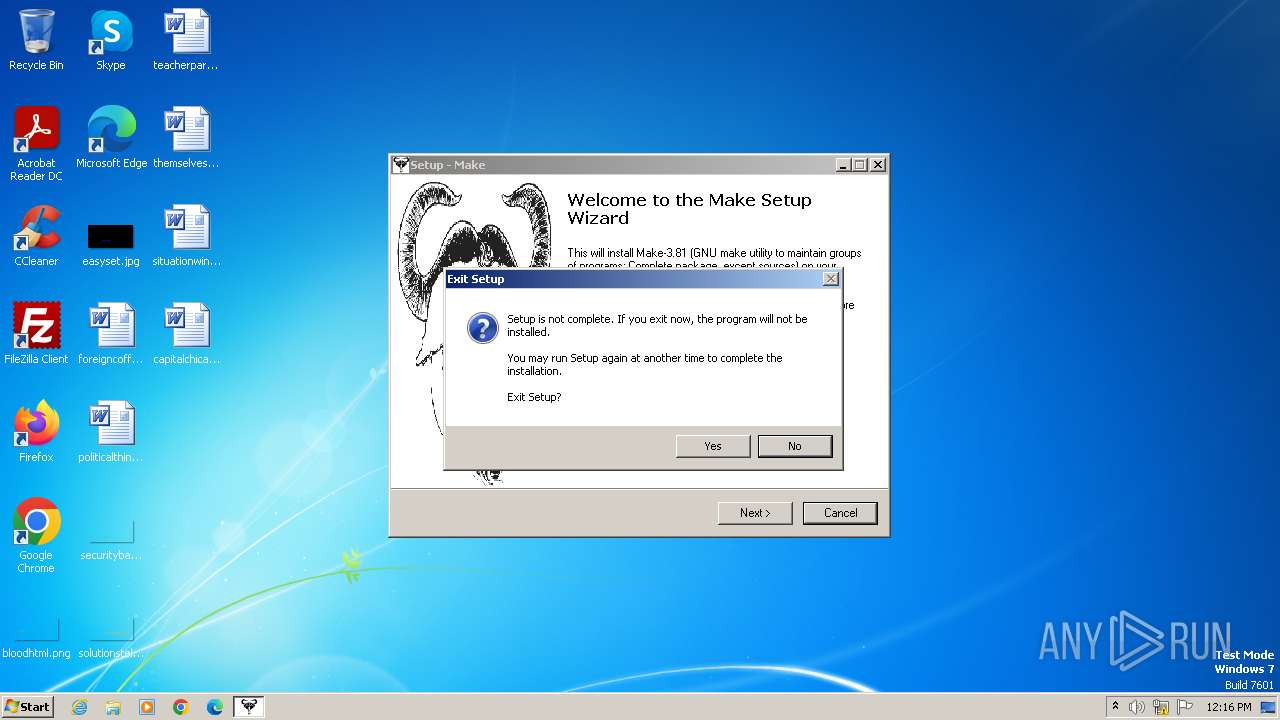This screenshot has height=720, width=1280.
Task: Open media player from taskbar
Action: point(147,707)
